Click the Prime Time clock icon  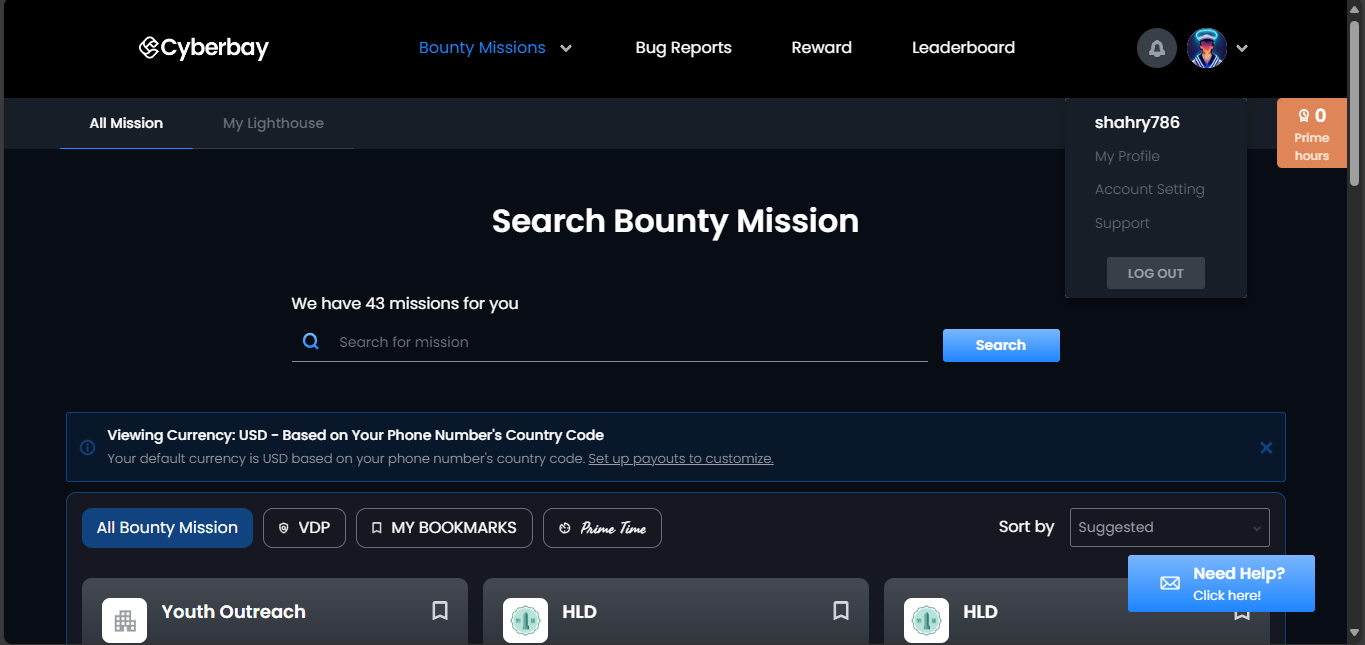click(564, 528)
